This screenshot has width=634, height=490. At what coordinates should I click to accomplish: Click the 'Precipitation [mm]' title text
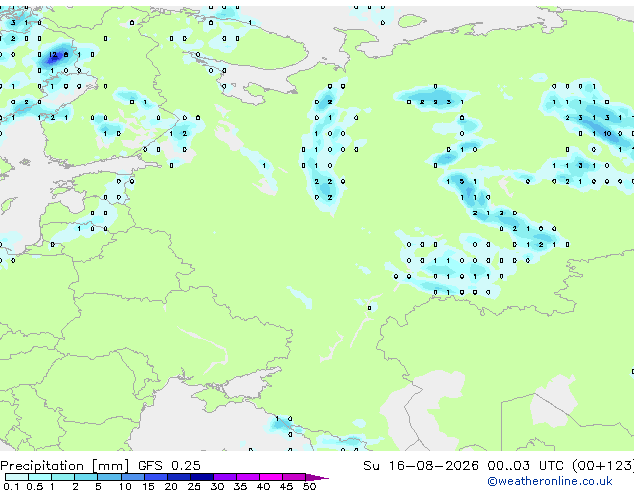[65, 466]
